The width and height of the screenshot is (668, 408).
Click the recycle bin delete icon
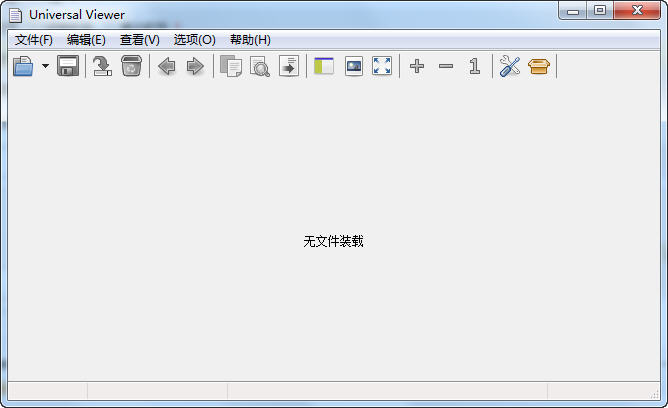pos(131,66)
